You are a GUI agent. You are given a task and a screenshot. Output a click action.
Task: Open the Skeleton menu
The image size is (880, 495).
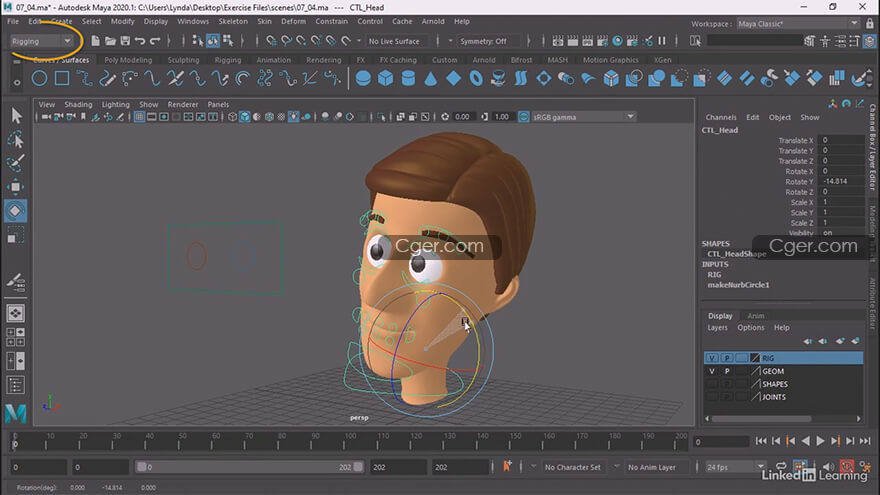click(233, 21)
